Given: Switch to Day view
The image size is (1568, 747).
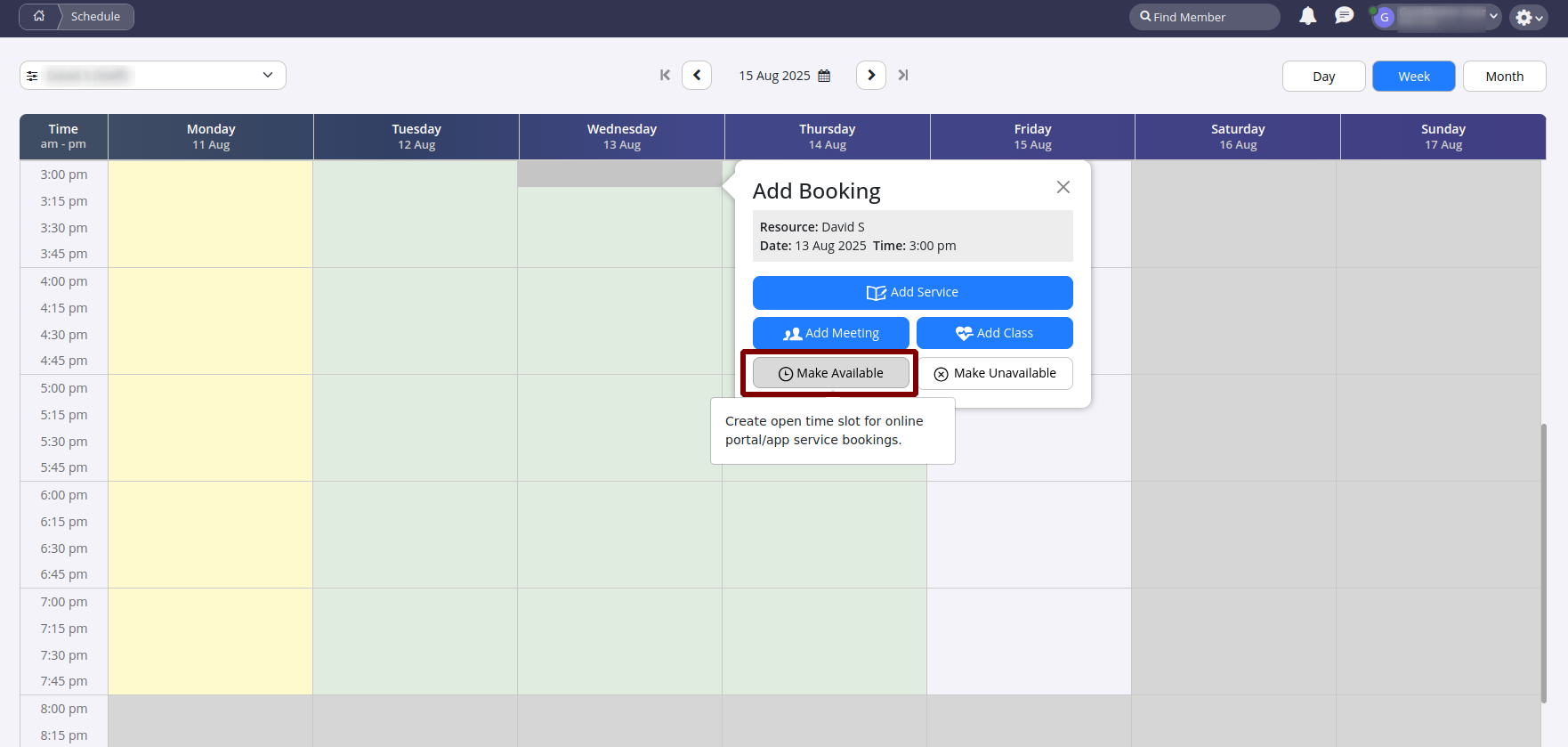Looking at the screenshot, I should coord(1323,77).
